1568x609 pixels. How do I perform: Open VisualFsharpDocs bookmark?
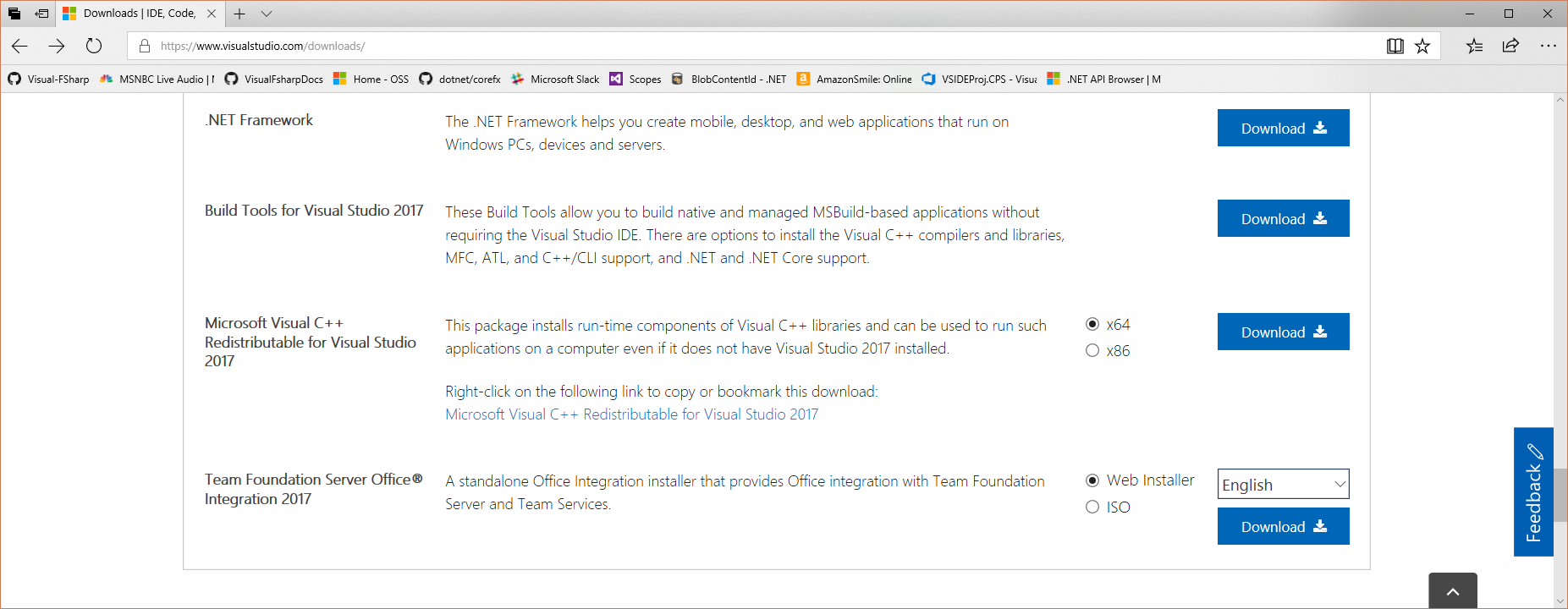(x=273, y=79)
